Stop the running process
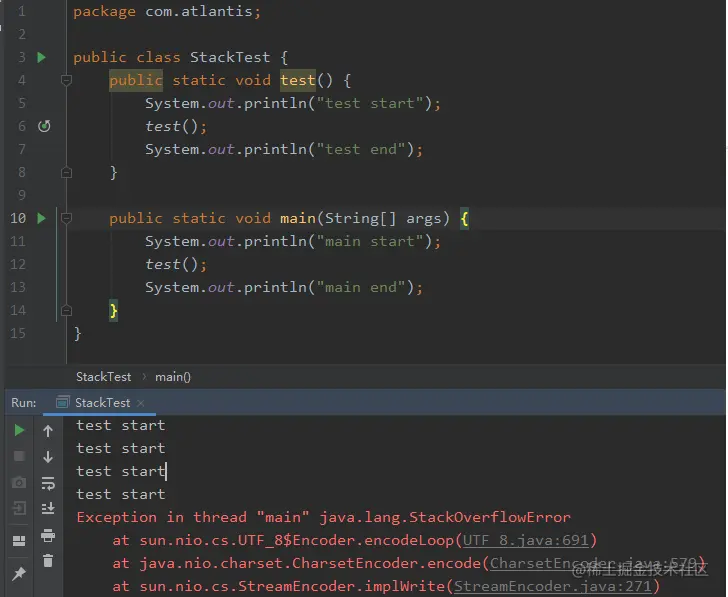The width and height of the screenshot is (728, 597). 19,456
